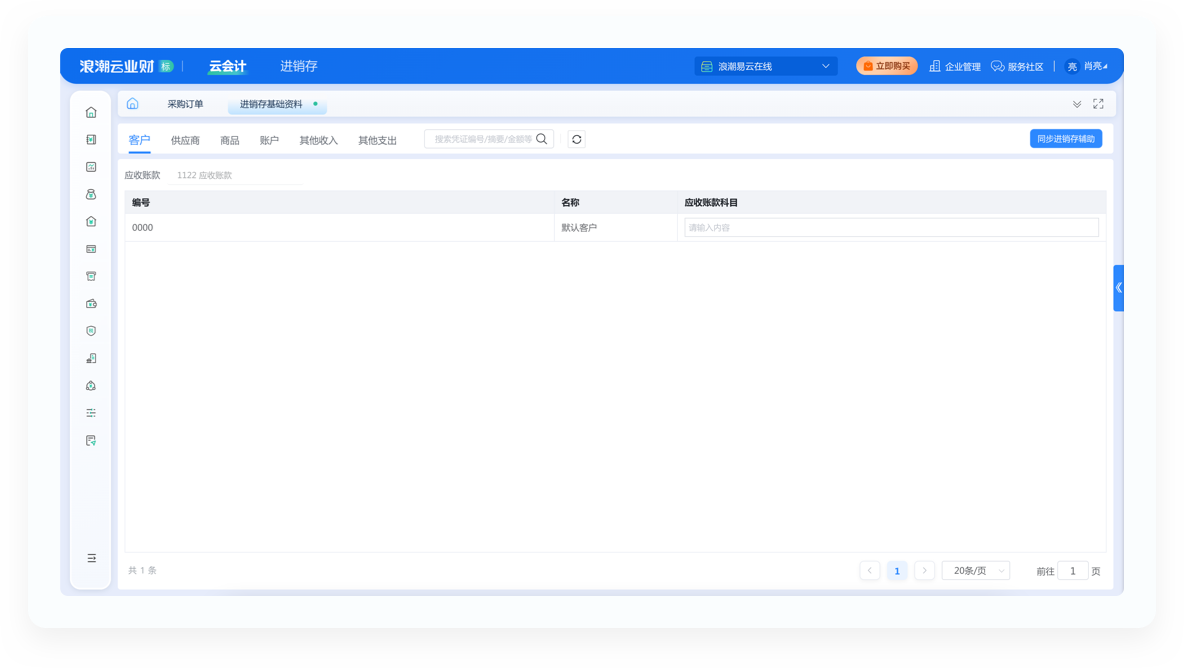Go to previous page arrow
The width and height of the screenshot is (1184, 668).
870,571
